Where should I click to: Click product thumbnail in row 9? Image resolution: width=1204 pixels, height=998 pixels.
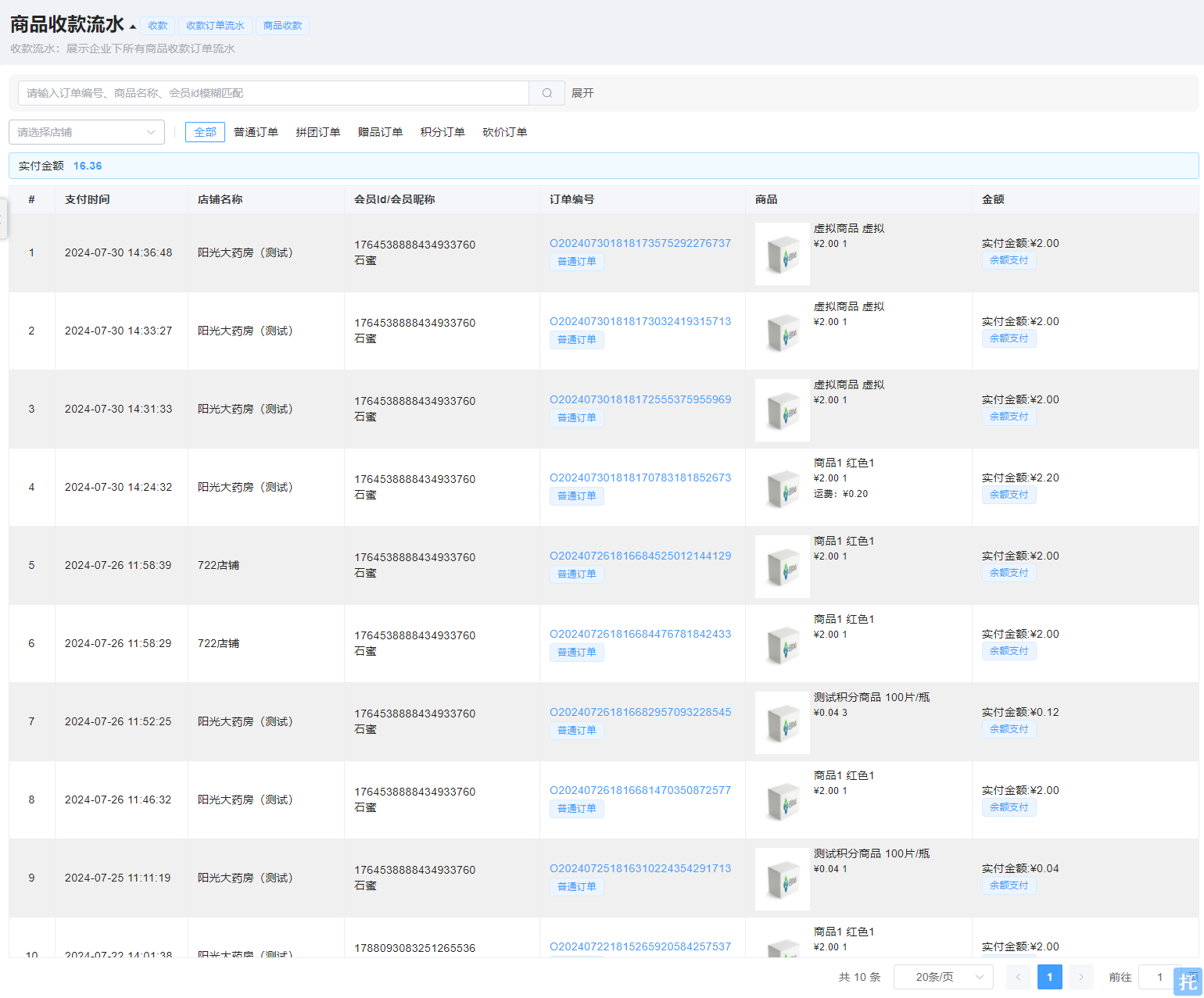click(x=783, y=879)
